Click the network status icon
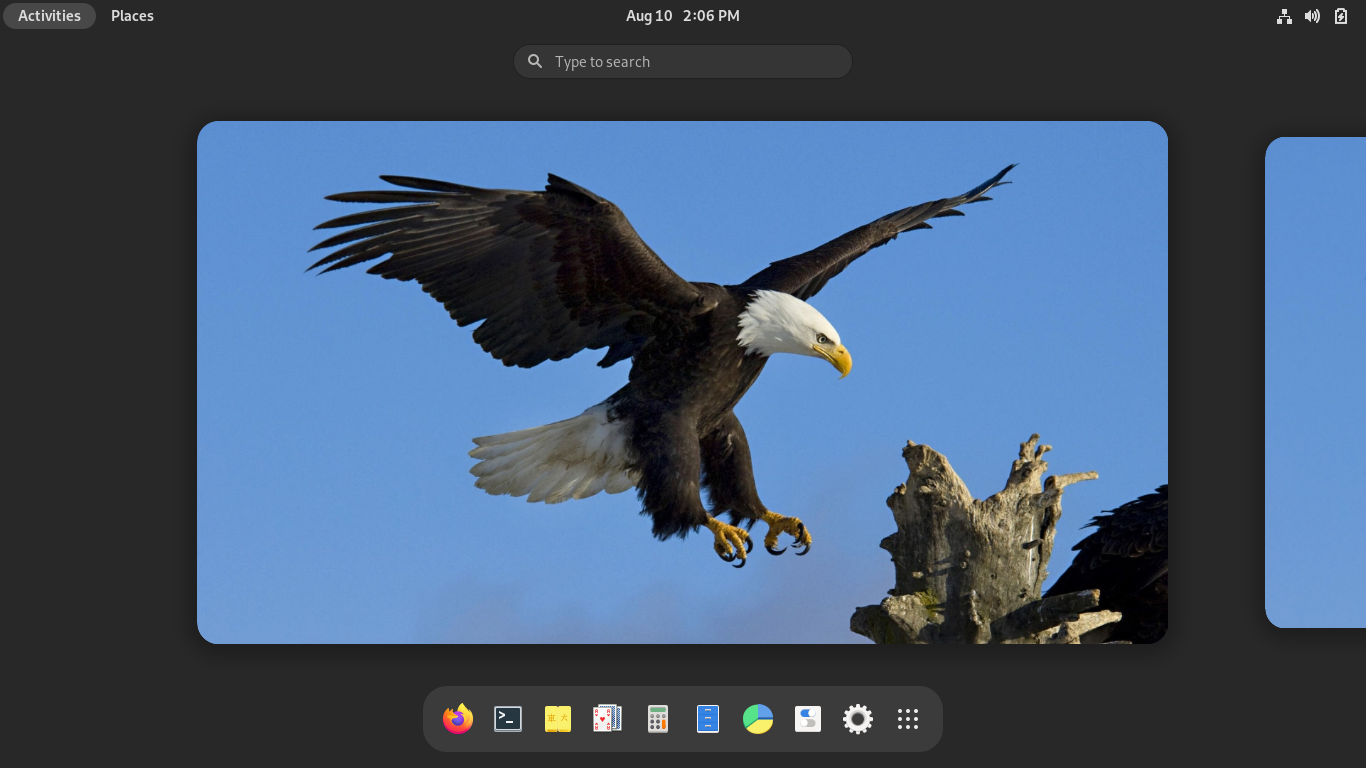This screenshot has height=768, width=1366. tap(1284, 16)
